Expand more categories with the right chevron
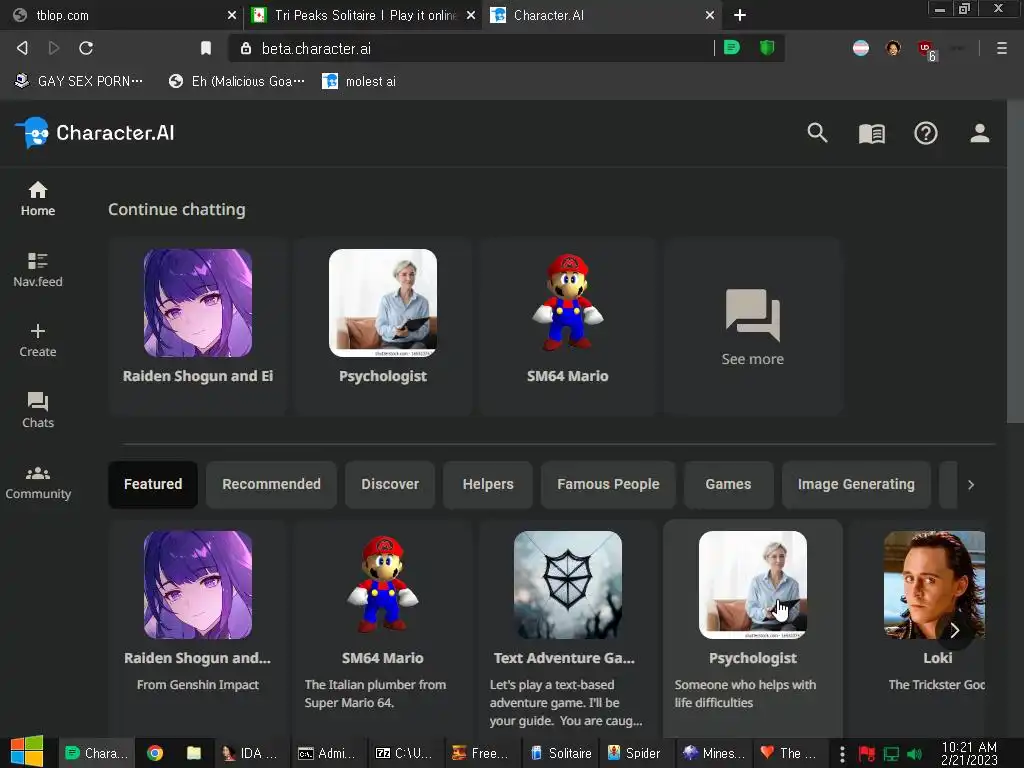This screenshot has height=768, width=1024. 971,485
